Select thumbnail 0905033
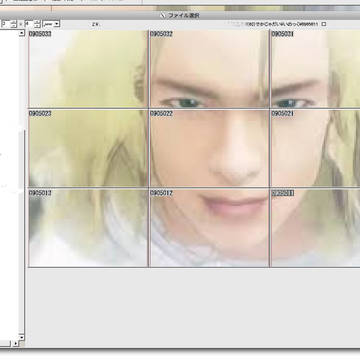360x360 pixels. 88,69
